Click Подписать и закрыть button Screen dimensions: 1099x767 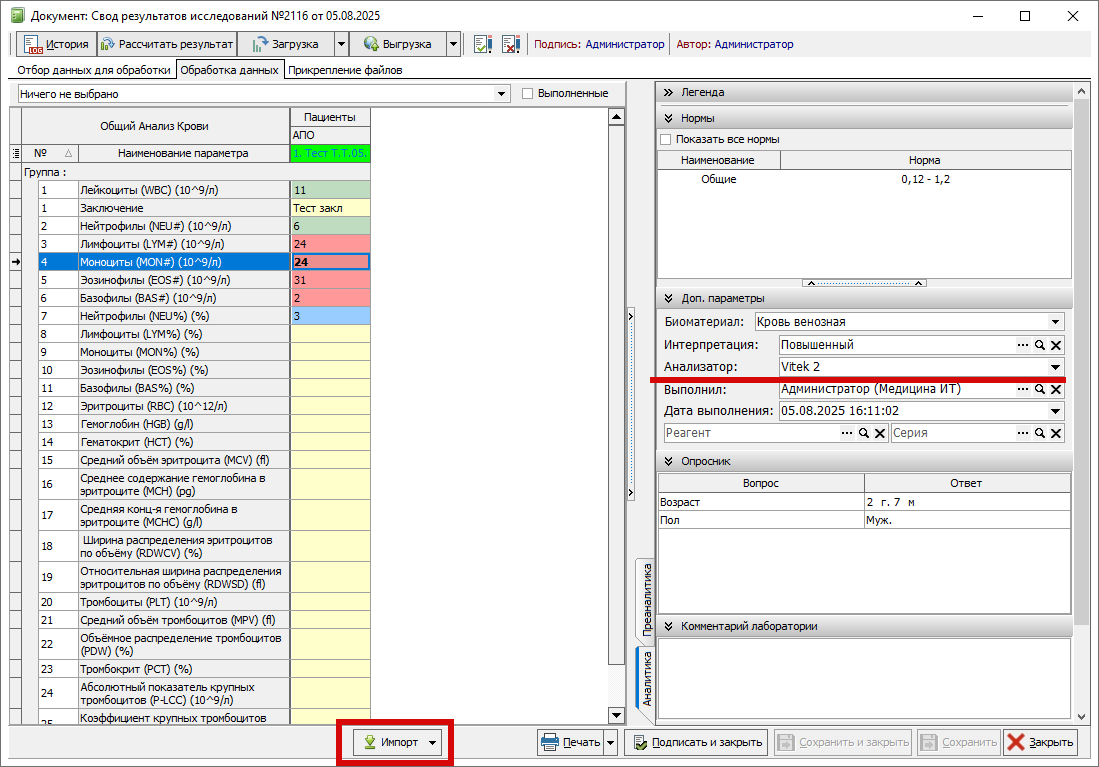coord(696,742)
